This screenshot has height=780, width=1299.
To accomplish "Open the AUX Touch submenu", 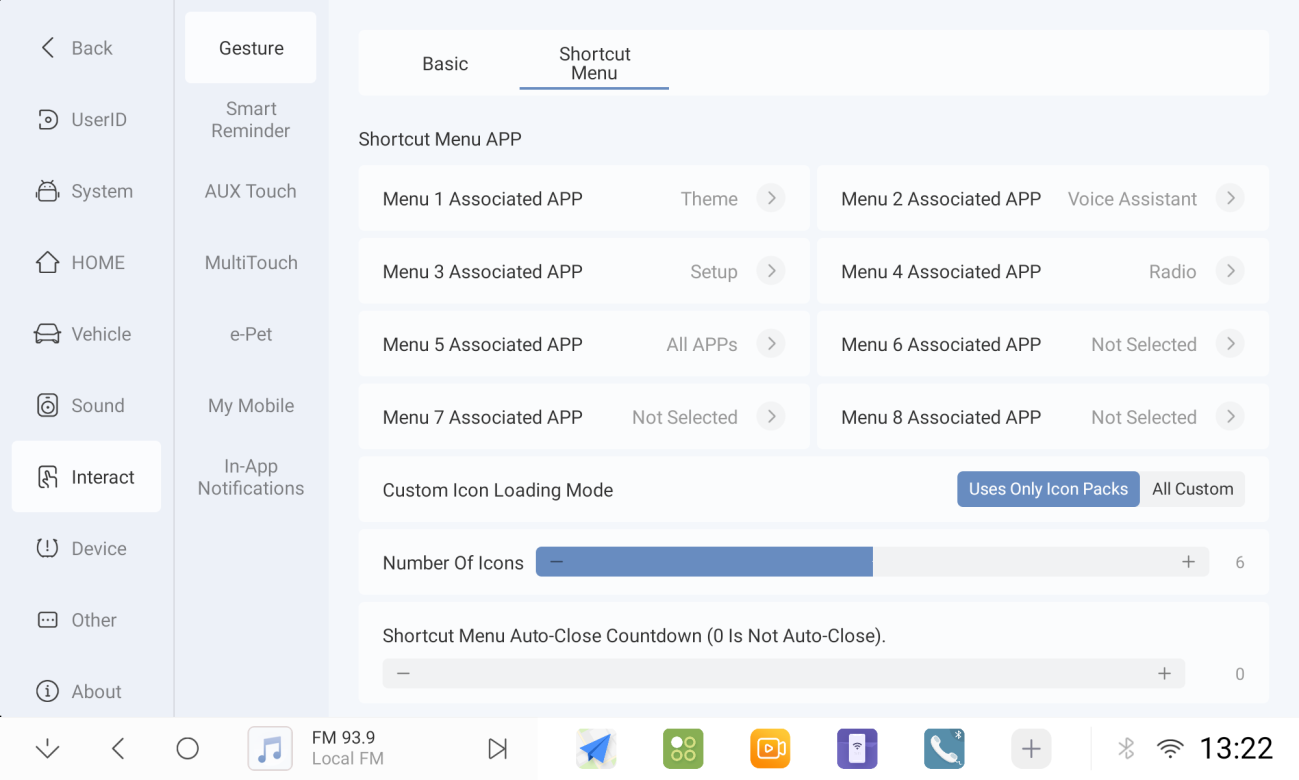I will [251, 191].
